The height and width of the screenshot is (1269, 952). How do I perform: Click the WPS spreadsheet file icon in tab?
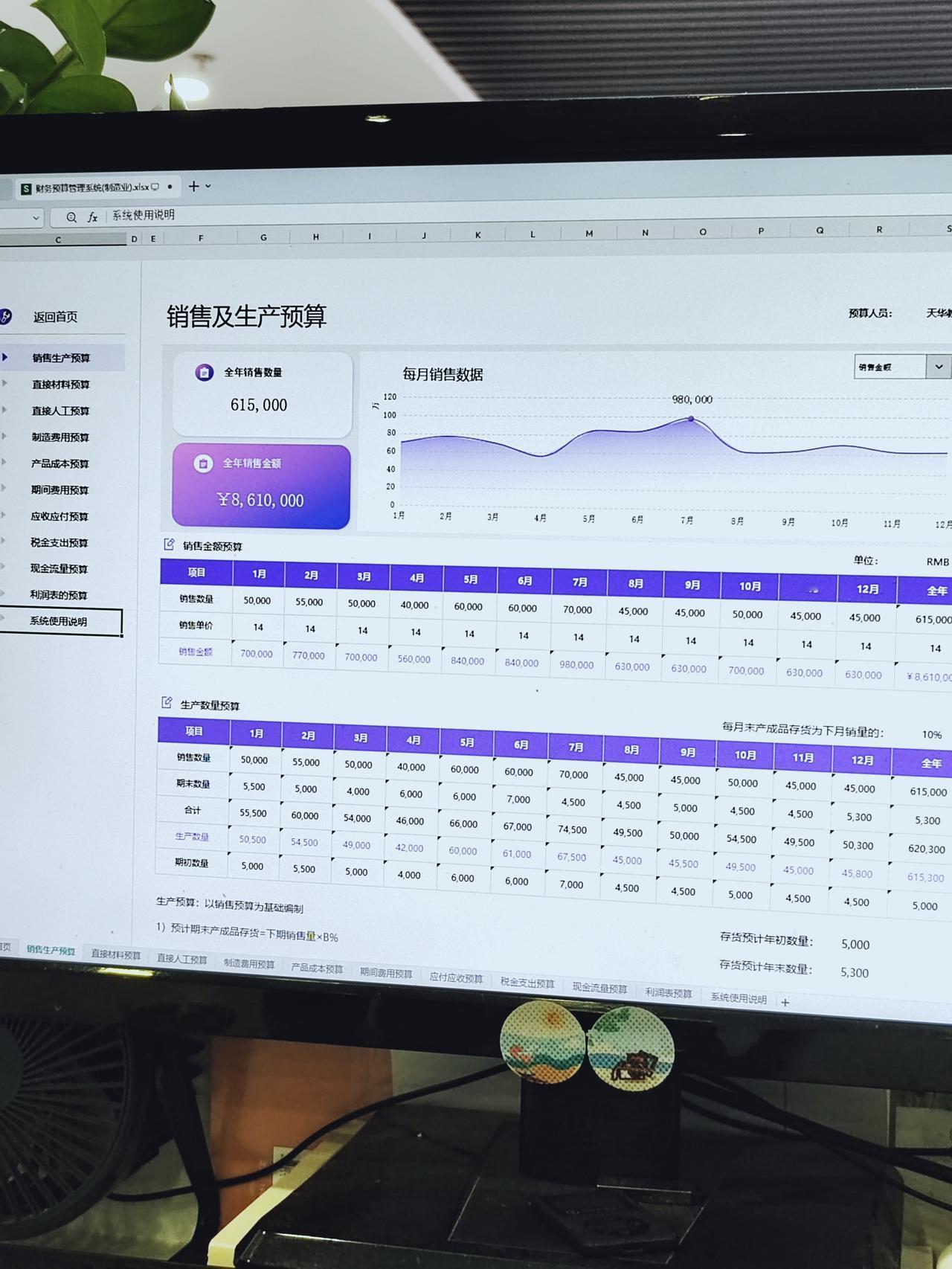pos(26,189)
